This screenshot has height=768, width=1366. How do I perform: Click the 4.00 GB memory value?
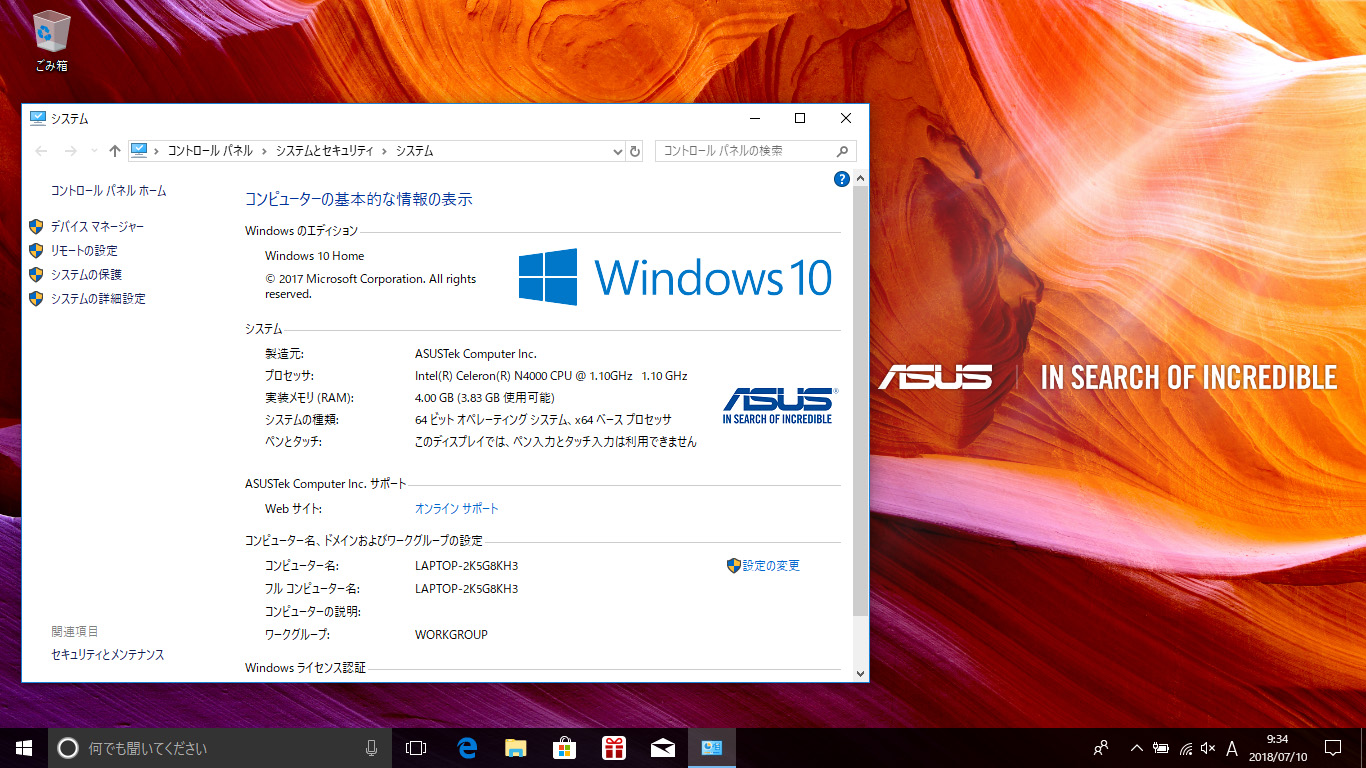(484, 398)
